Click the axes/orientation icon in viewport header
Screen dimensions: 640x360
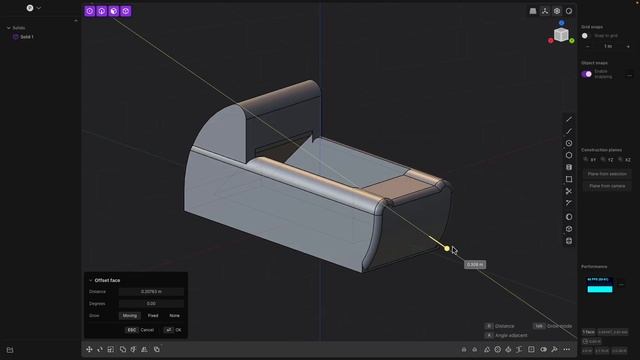tap(545, 11)
